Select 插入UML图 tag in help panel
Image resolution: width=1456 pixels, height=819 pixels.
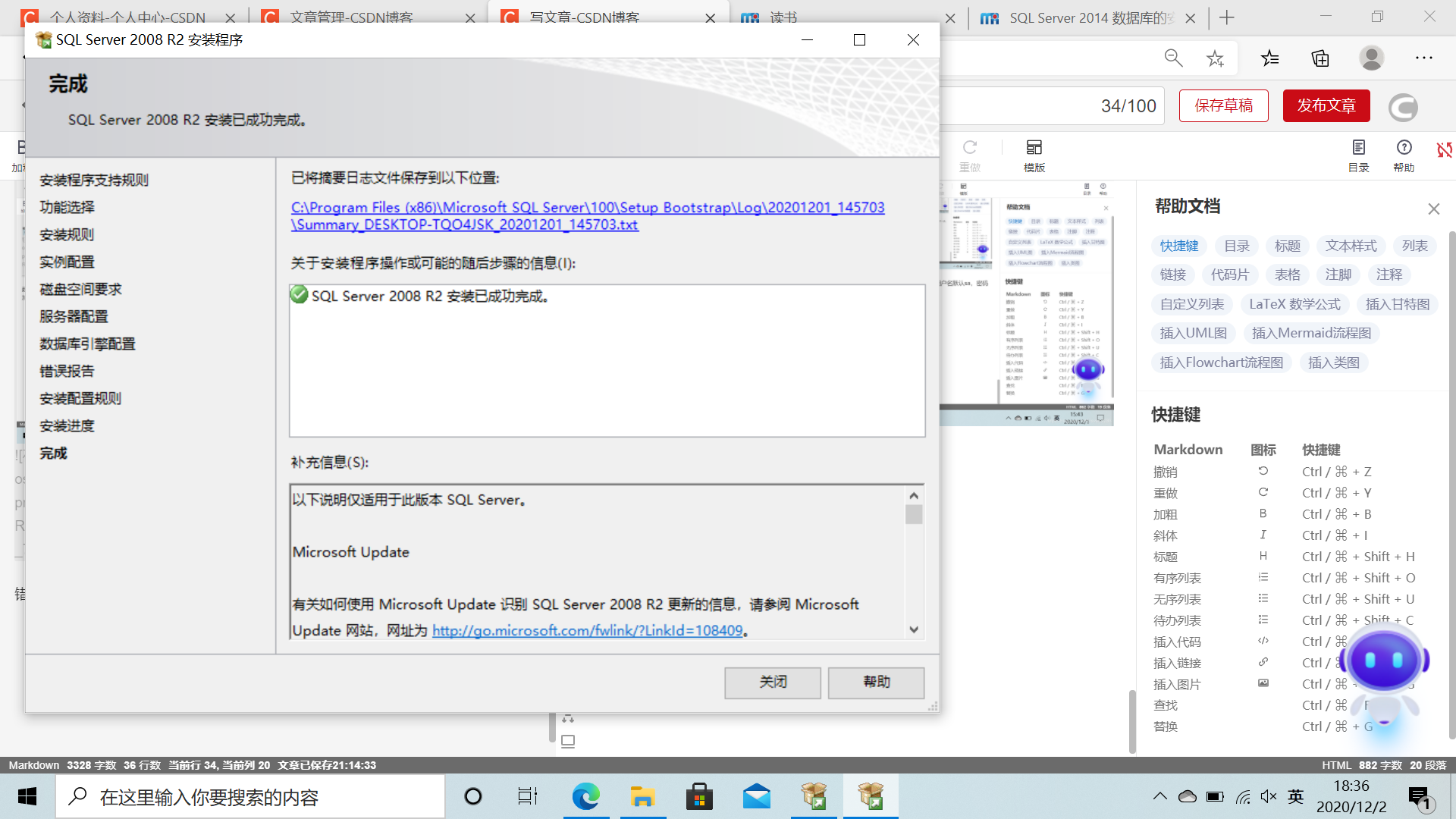[x=1194, y=333]
